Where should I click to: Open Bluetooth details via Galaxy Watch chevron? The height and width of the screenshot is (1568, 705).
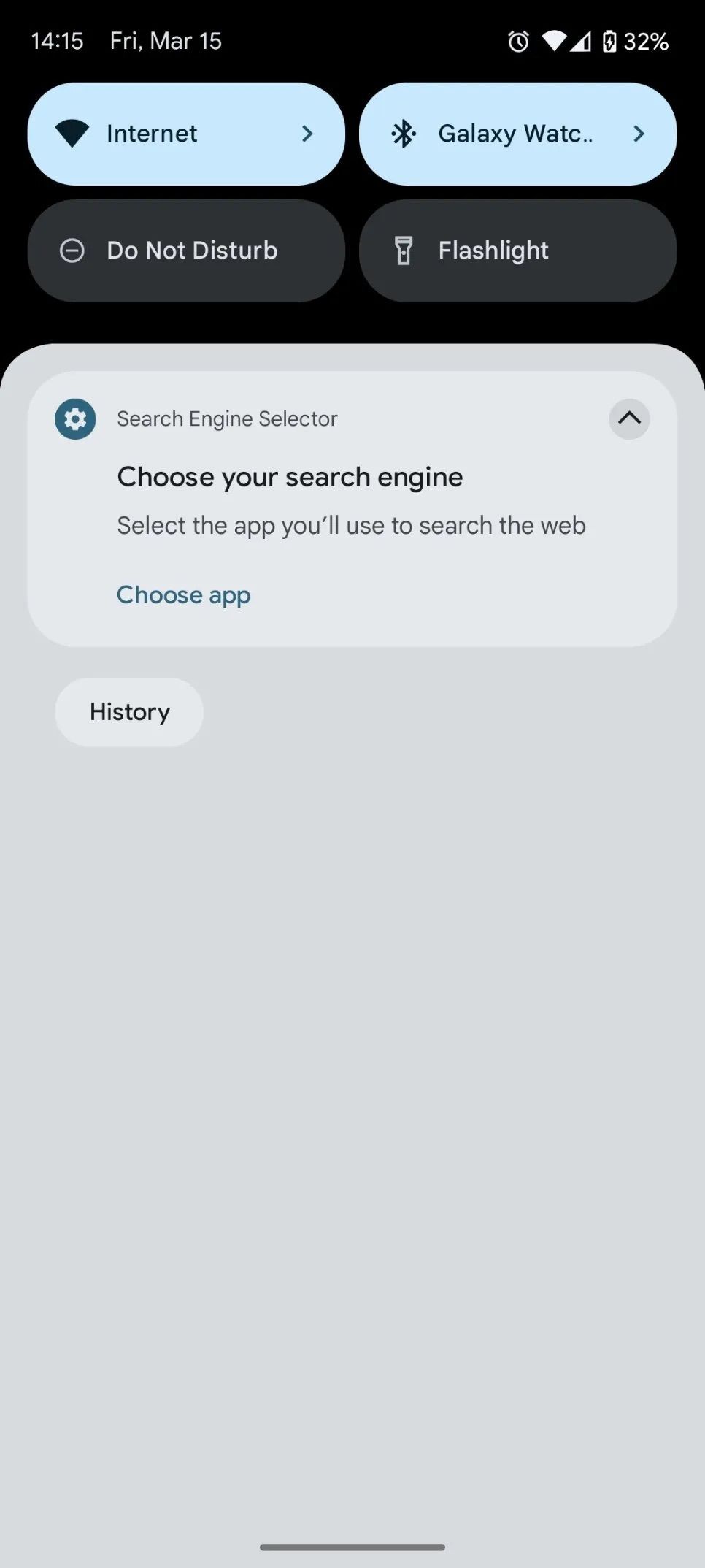639,134
